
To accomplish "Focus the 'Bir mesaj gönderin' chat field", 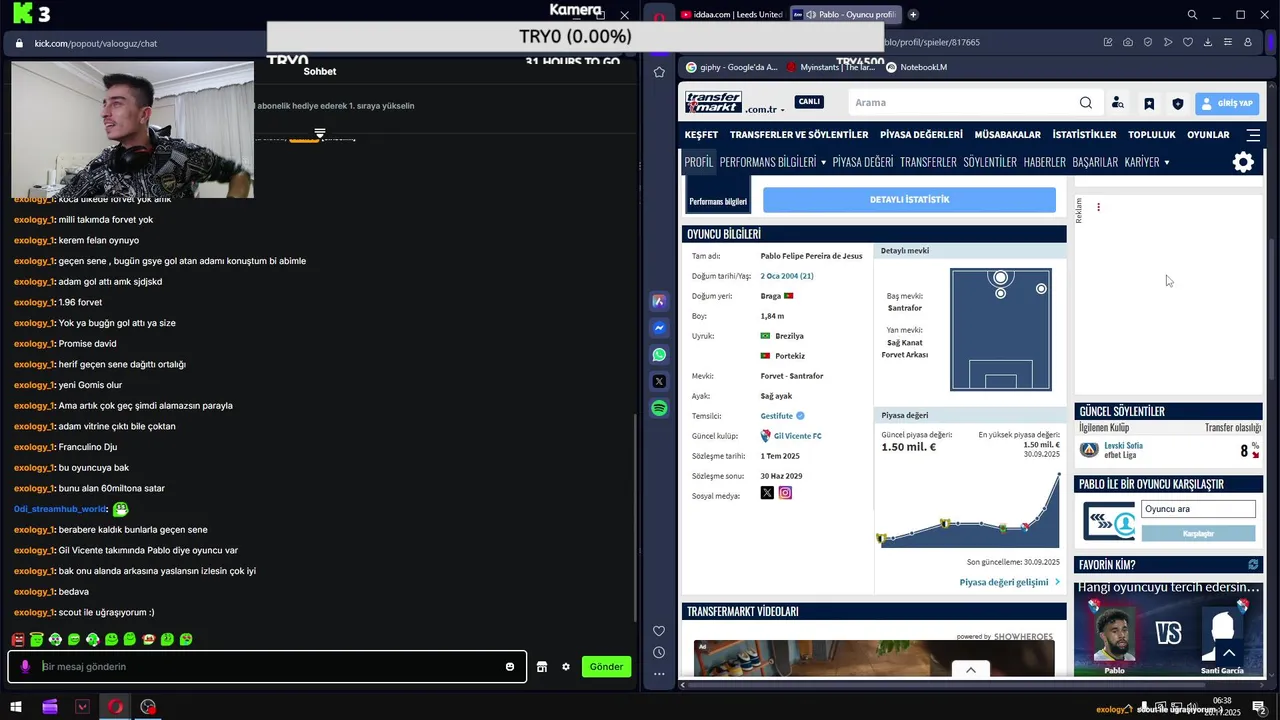I will click(x=268, y=667).
